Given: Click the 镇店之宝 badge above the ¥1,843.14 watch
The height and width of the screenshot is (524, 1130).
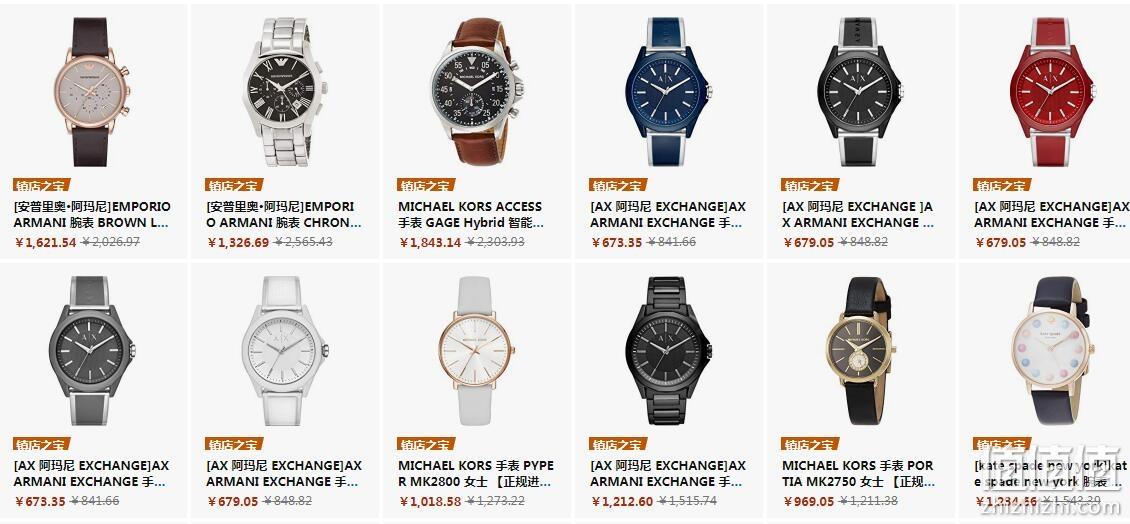Looking at the screenshot, I should [426, 185].
